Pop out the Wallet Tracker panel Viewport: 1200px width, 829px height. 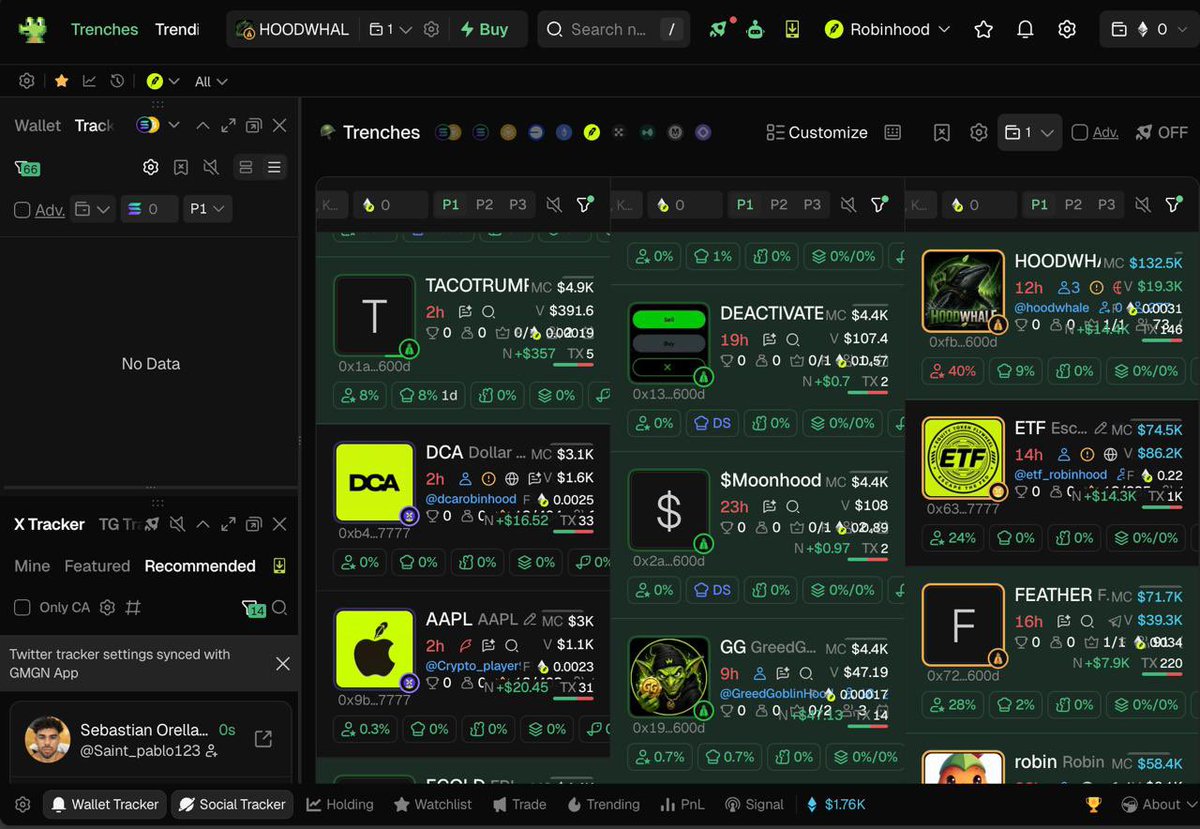point(254,125)
